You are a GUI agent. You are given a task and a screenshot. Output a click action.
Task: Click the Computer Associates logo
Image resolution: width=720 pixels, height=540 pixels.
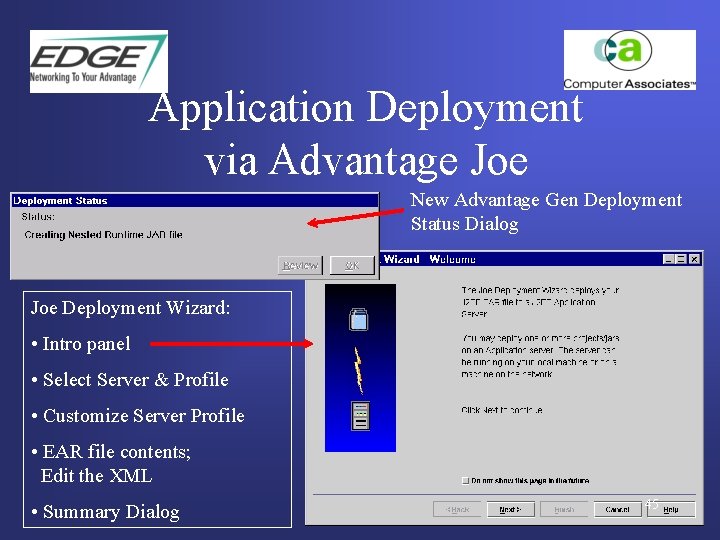point(630,60)
